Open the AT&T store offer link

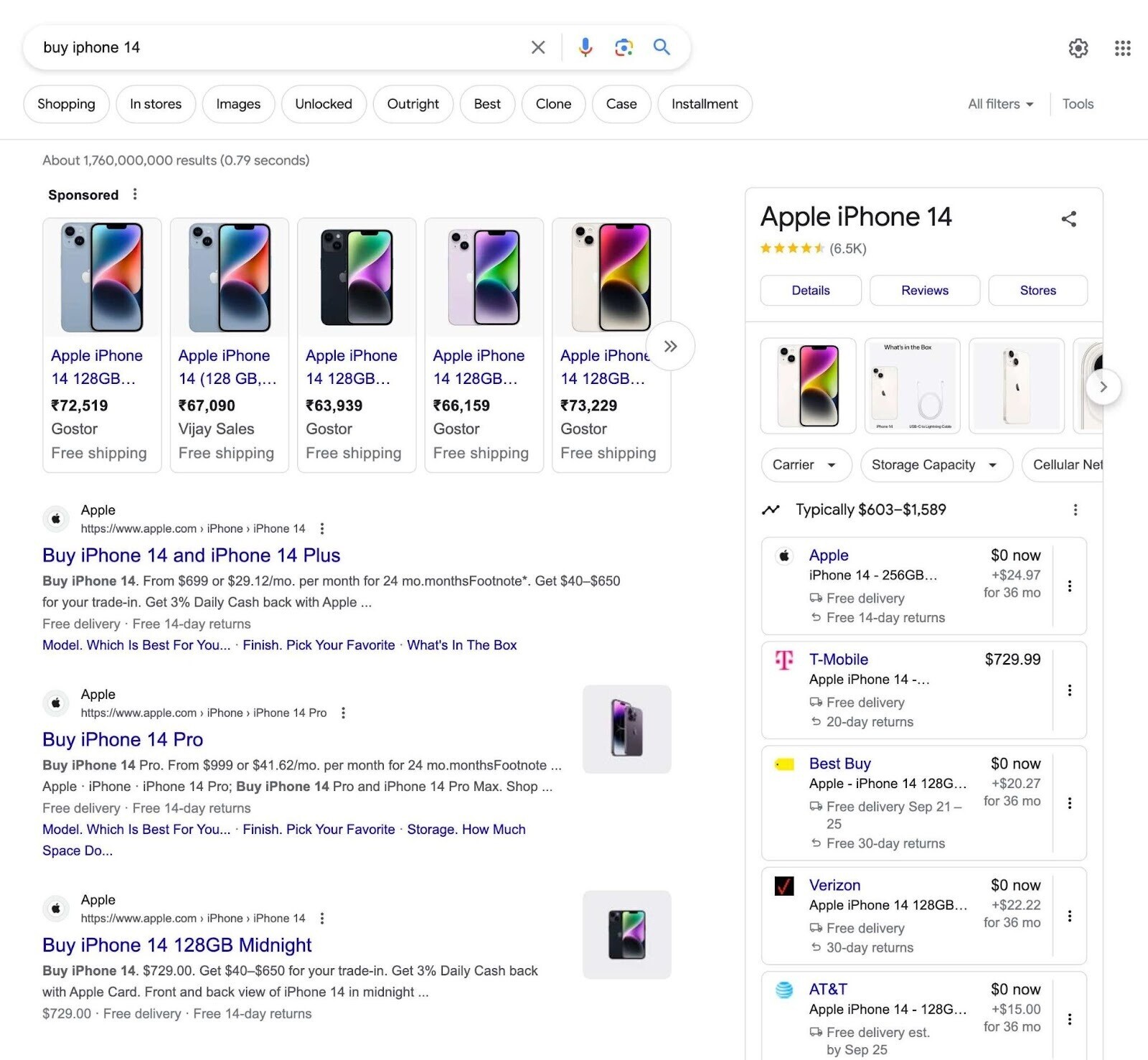pyautogui.click(x=828, y=990)
